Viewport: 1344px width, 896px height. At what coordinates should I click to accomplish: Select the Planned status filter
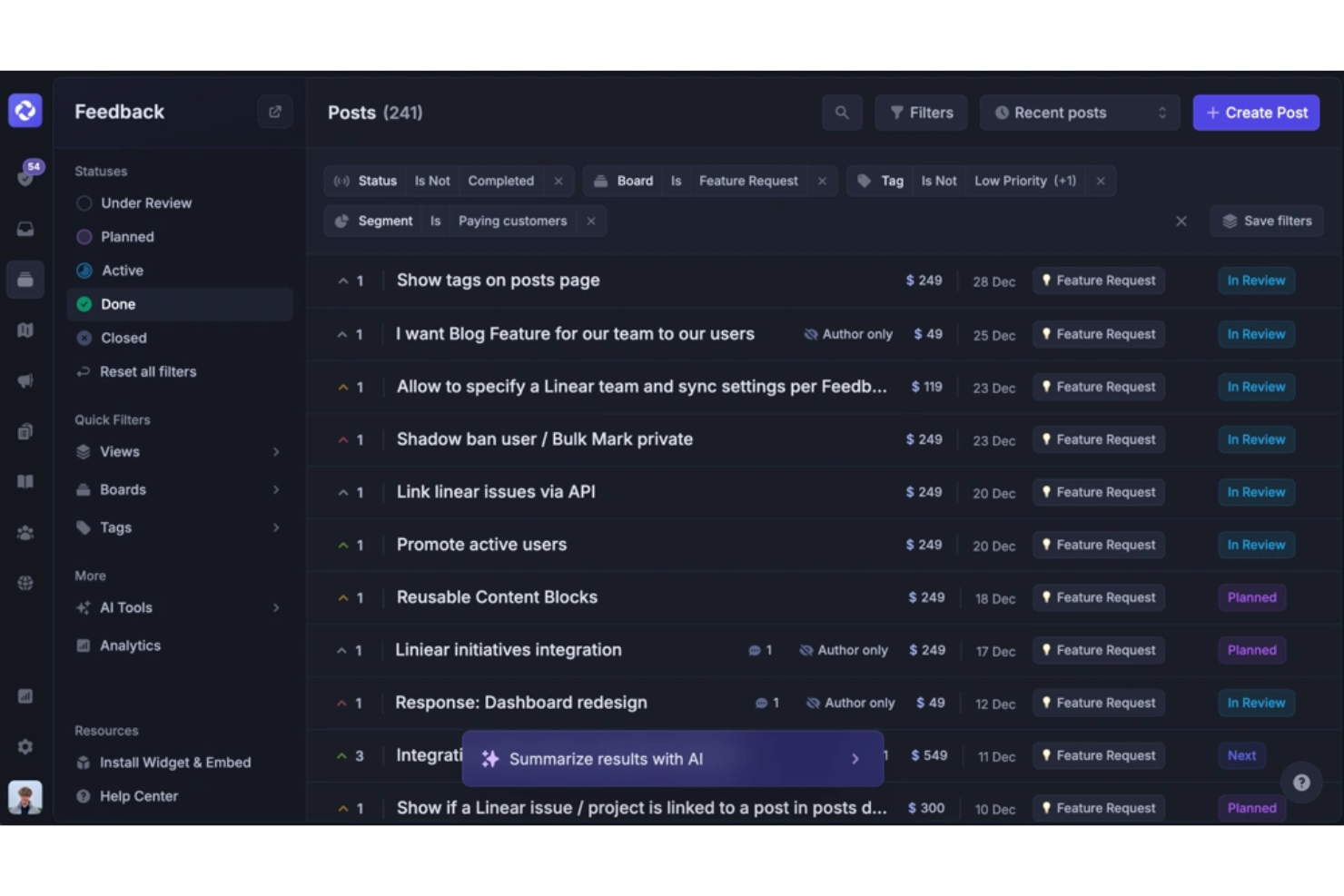(x=180, y=237)
